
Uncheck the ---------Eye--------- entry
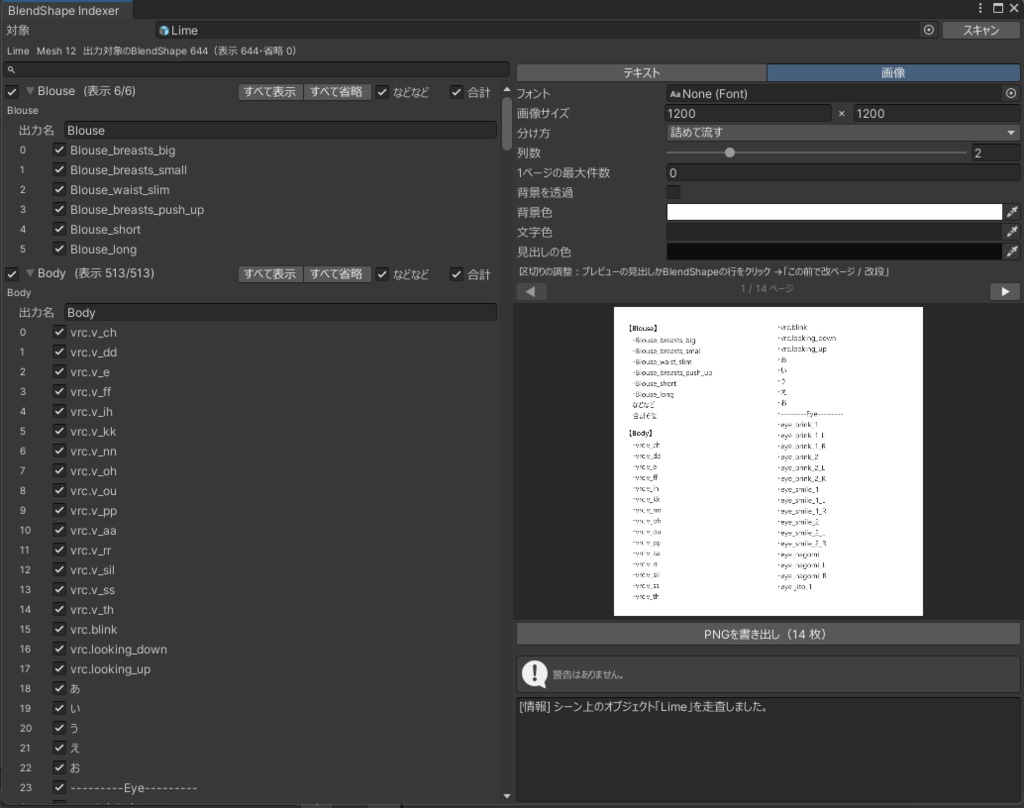coord(59,787)
